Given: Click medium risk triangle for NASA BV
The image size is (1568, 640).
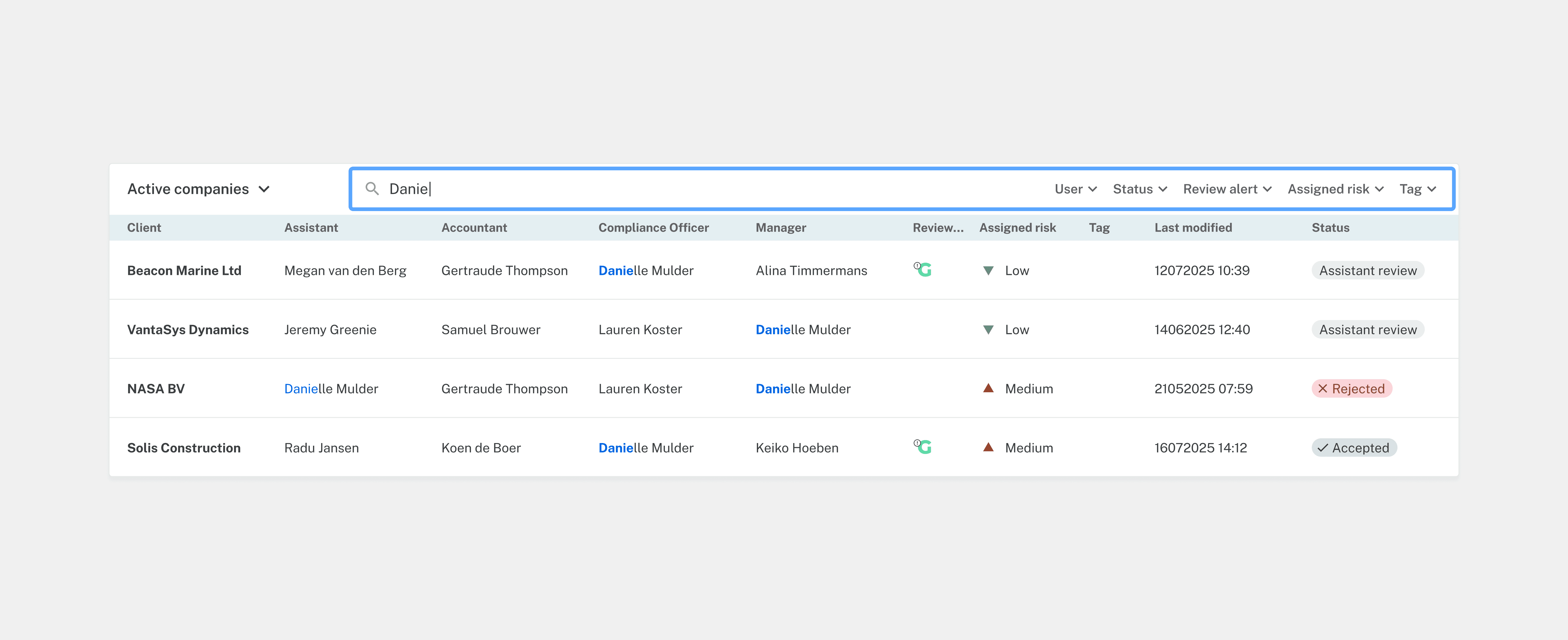Looking at the screenshot, I should point(988,388).
